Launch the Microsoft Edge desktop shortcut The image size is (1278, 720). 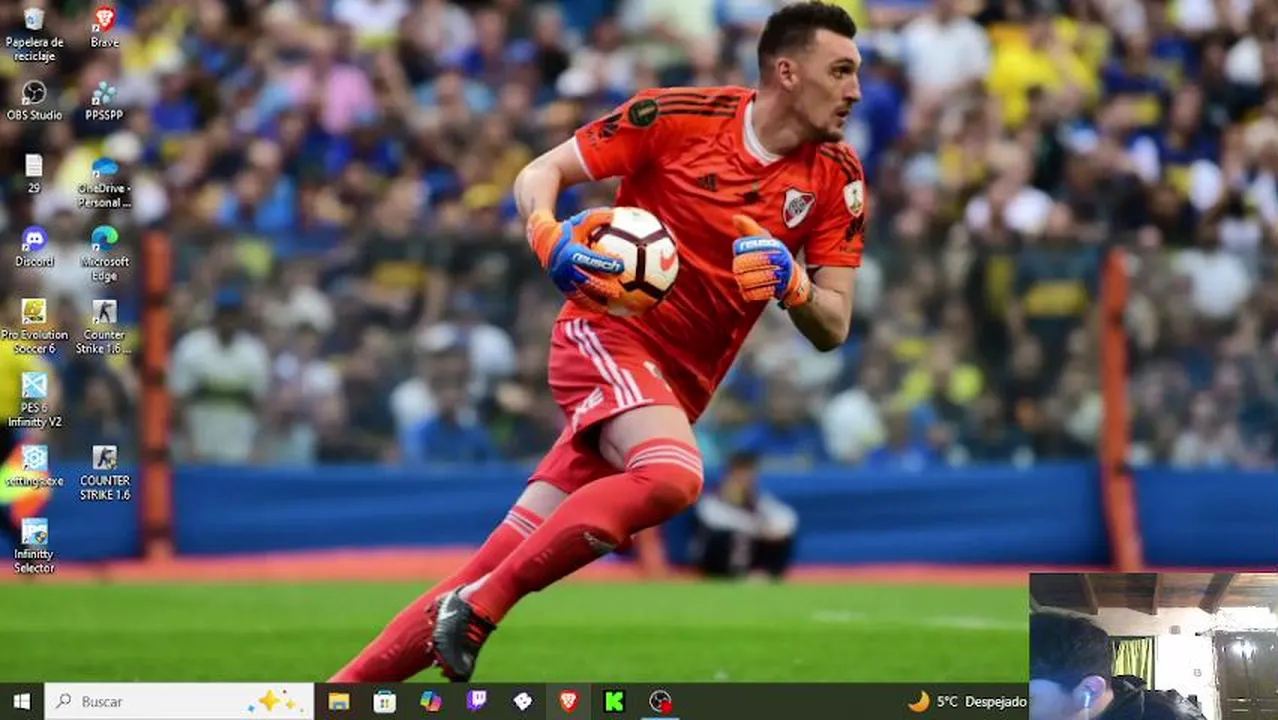click(104, 254)
